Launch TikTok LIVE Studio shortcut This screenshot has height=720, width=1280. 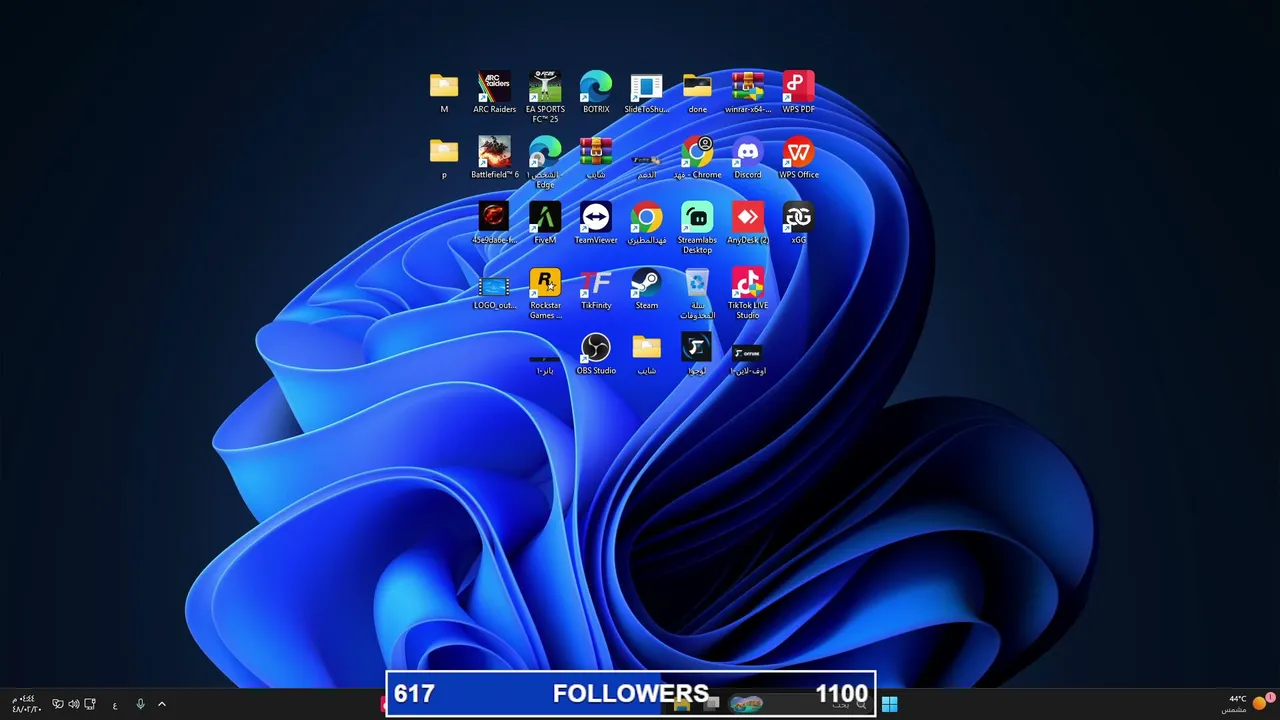click(x=748, y=294)
